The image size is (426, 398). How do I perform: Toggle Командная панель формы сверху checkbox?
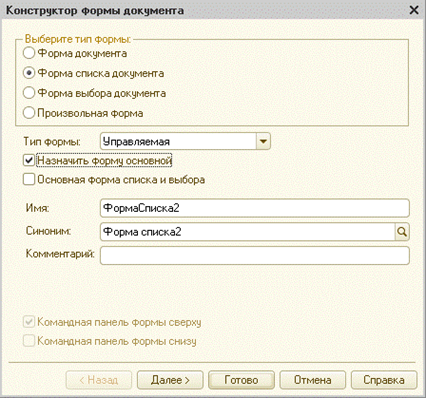pyautogui.click(x=29, y=322)
